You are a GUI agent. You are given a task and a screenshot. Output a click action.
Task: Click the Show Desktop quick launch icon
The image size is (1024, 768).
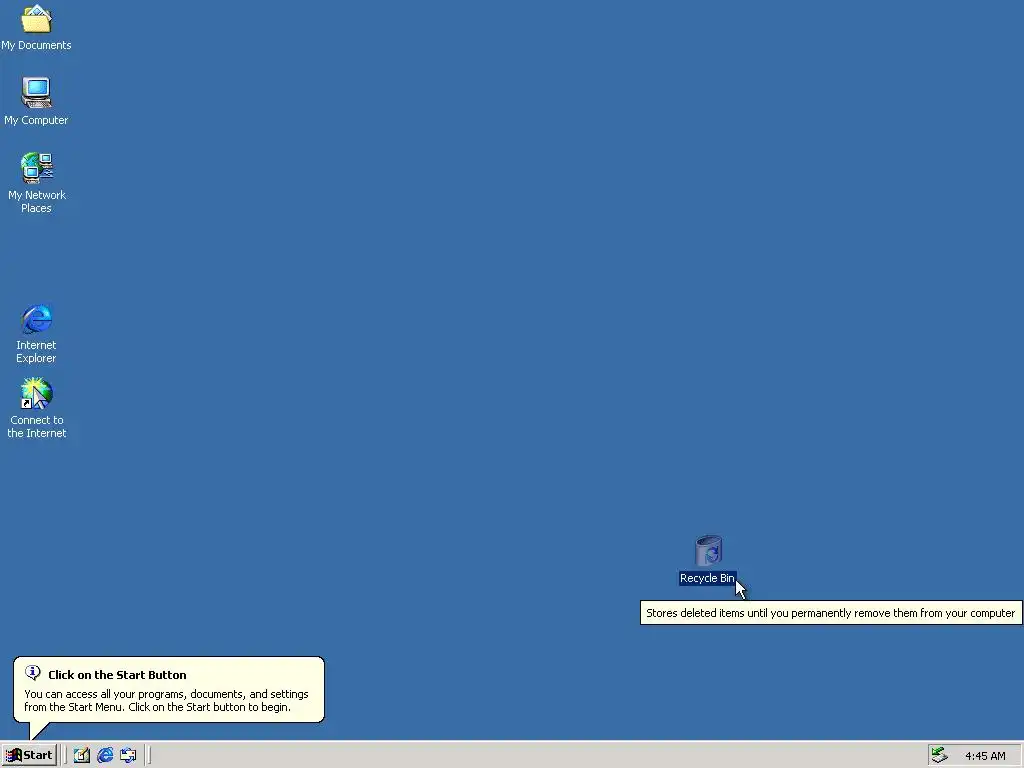point(82,755)
